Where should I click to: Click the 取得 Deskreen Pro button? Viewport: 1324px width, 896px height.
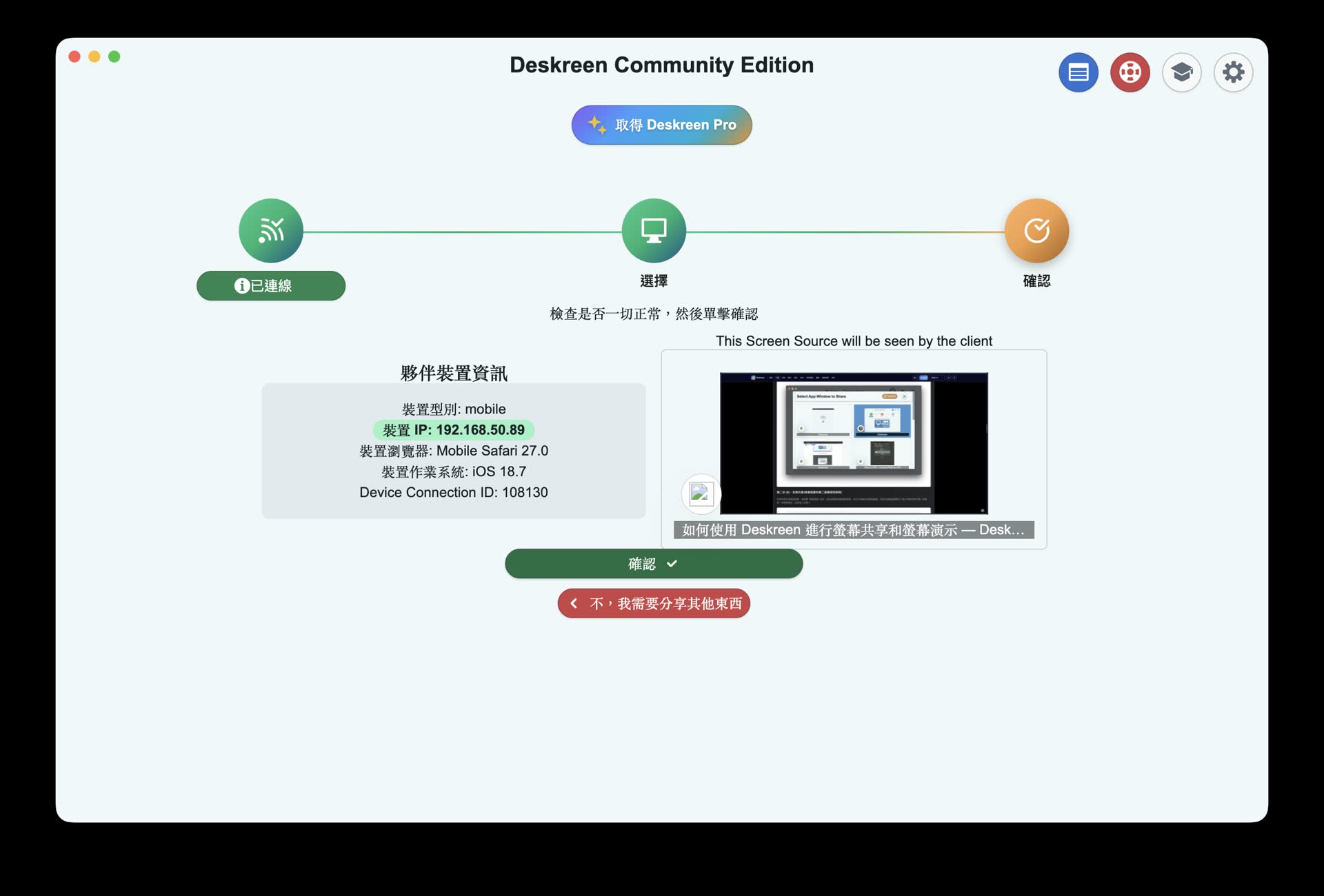(661, 125)
